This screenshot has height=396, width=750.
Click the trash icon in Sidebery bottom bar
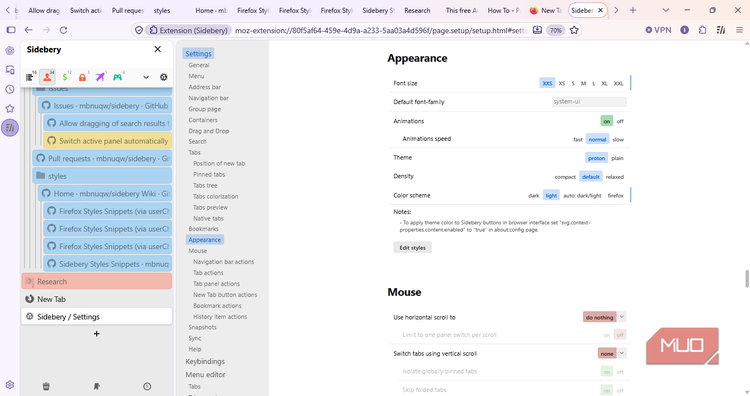46,386
